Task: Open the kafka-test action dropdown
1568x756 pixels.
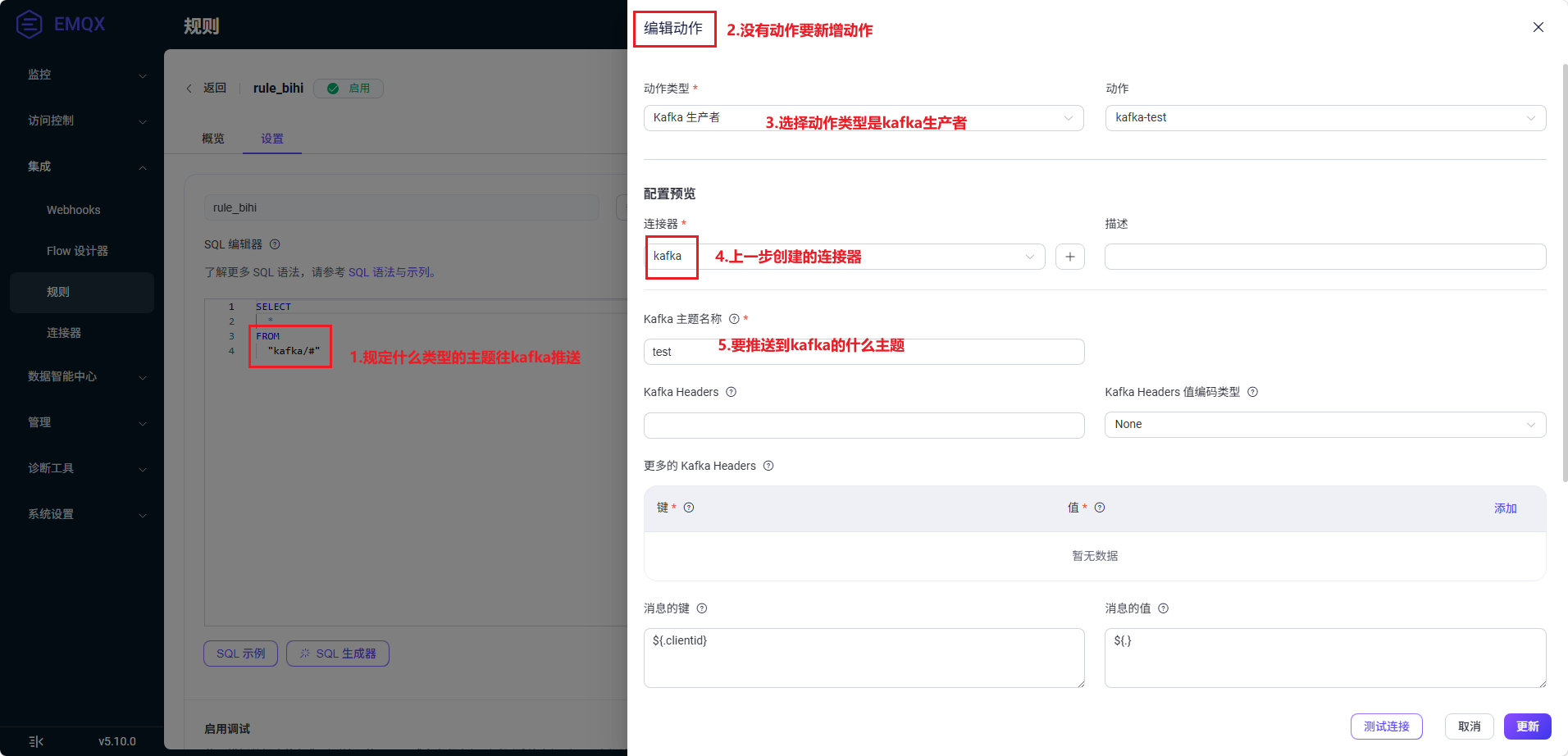Action: coord(1325,118)
